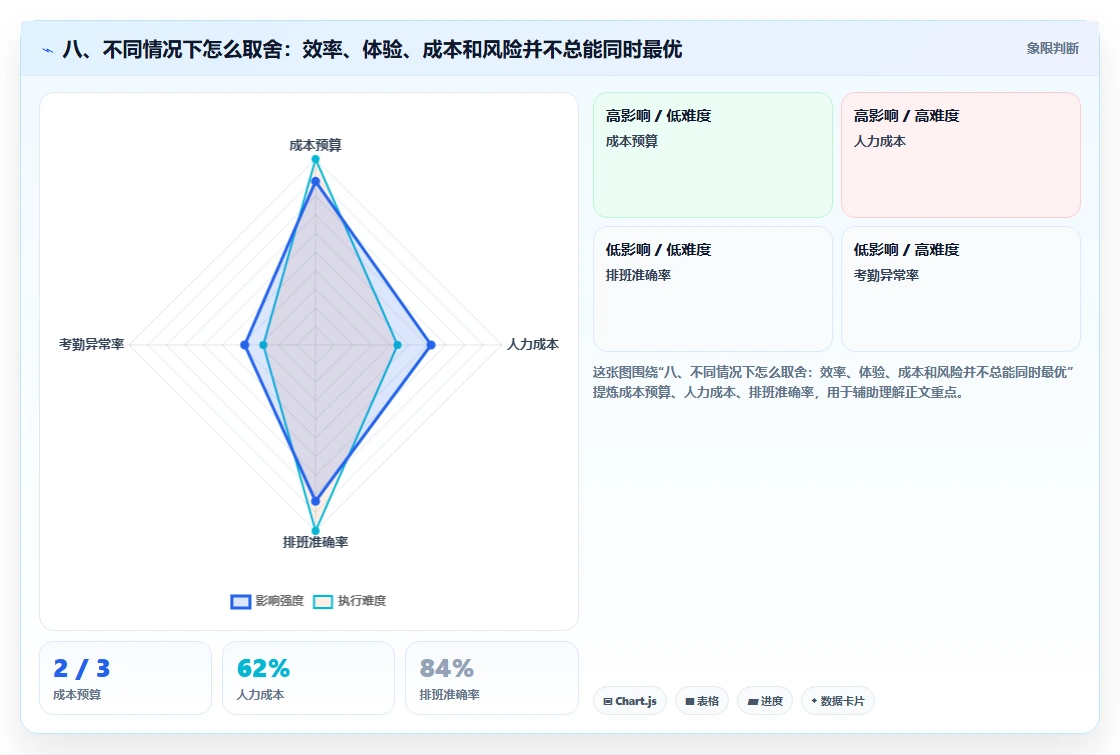This screenshot has width=1120, height=755.
Task: Click 成本预算 radar axis label
Action: coord(315,145)
